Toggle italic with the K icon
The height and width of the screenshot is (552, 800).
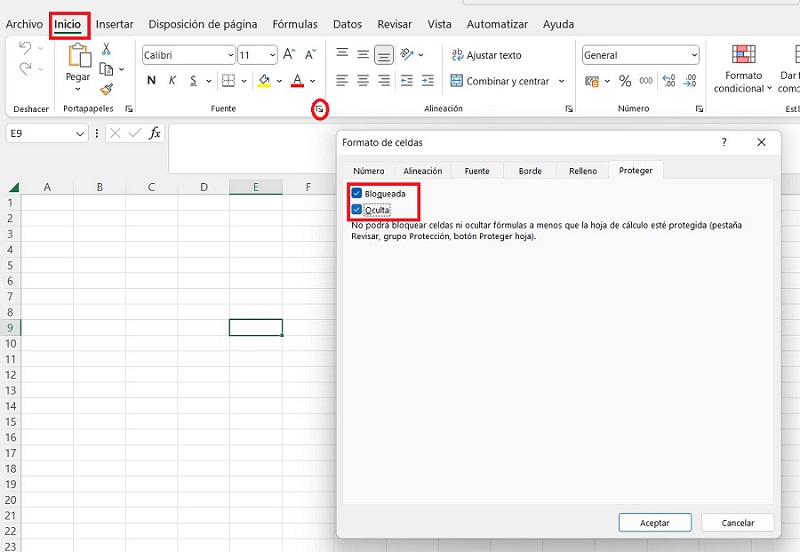coord(172,81)
